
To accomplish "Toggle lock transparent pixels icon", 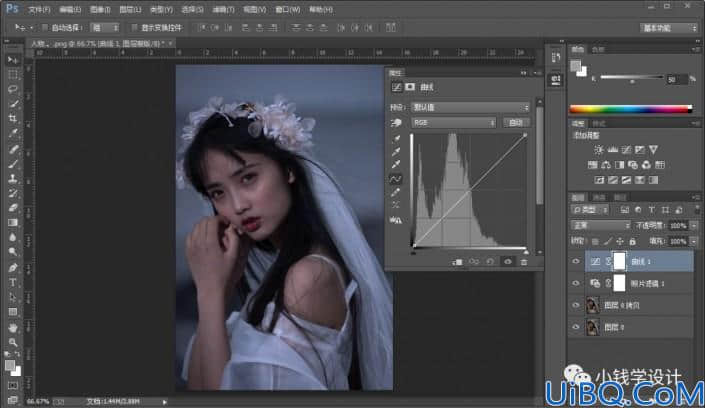I will click(595, 242).
